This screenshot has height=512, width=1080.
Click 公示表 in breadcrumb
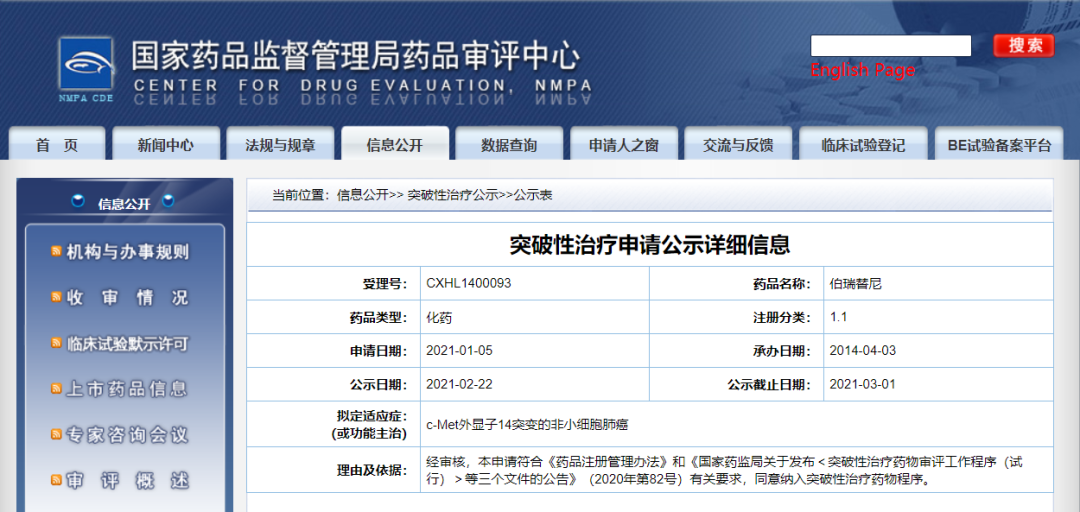coord(532,195)
